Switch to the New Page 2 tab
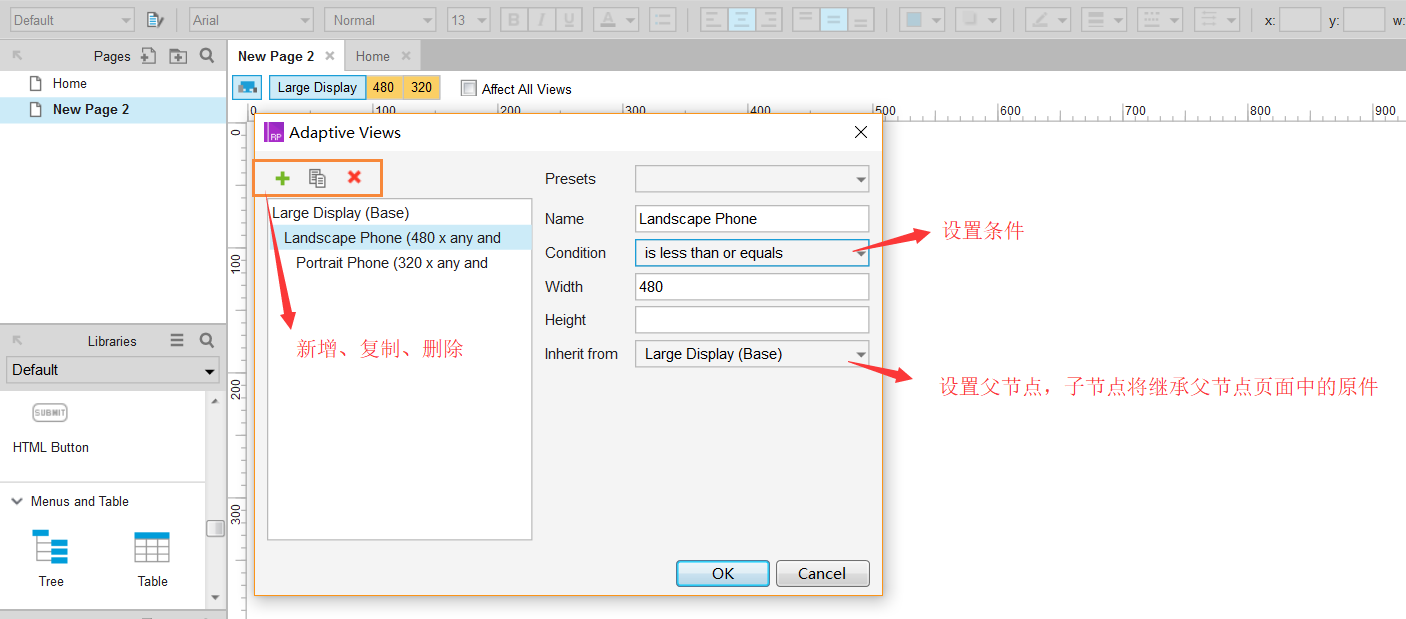The image size is (1406, 619). (276, 56)
